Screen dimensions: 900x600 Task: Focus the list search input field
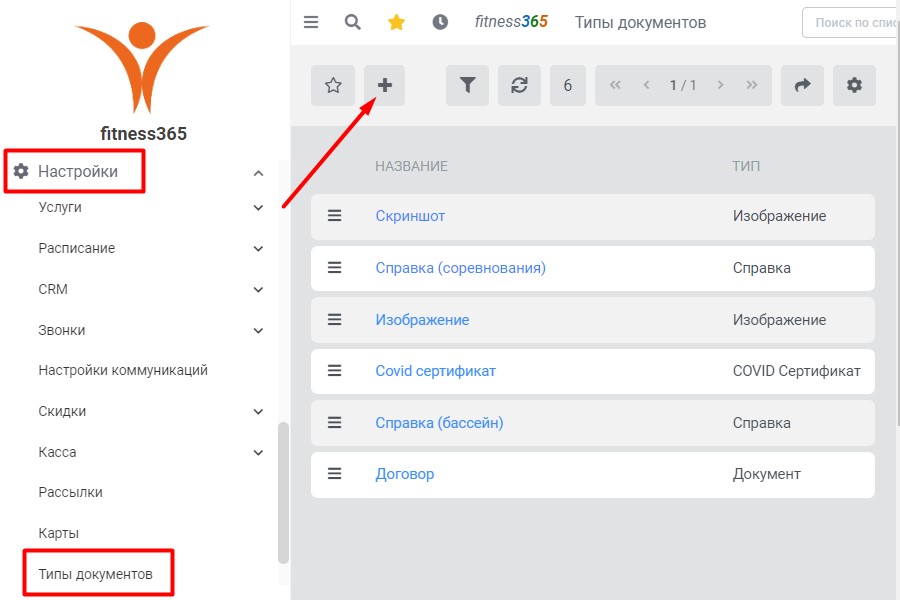pos(851,23)
